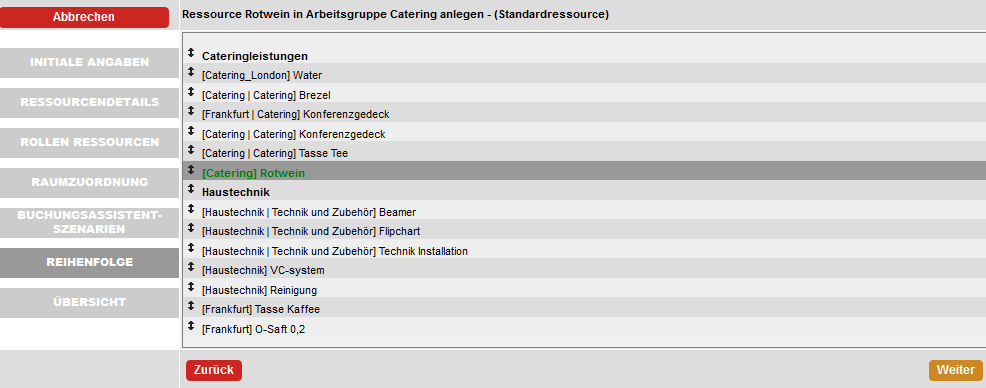Open the Raumzuordnung step
This screenshot has width=986, height=388.
point(89,182)
